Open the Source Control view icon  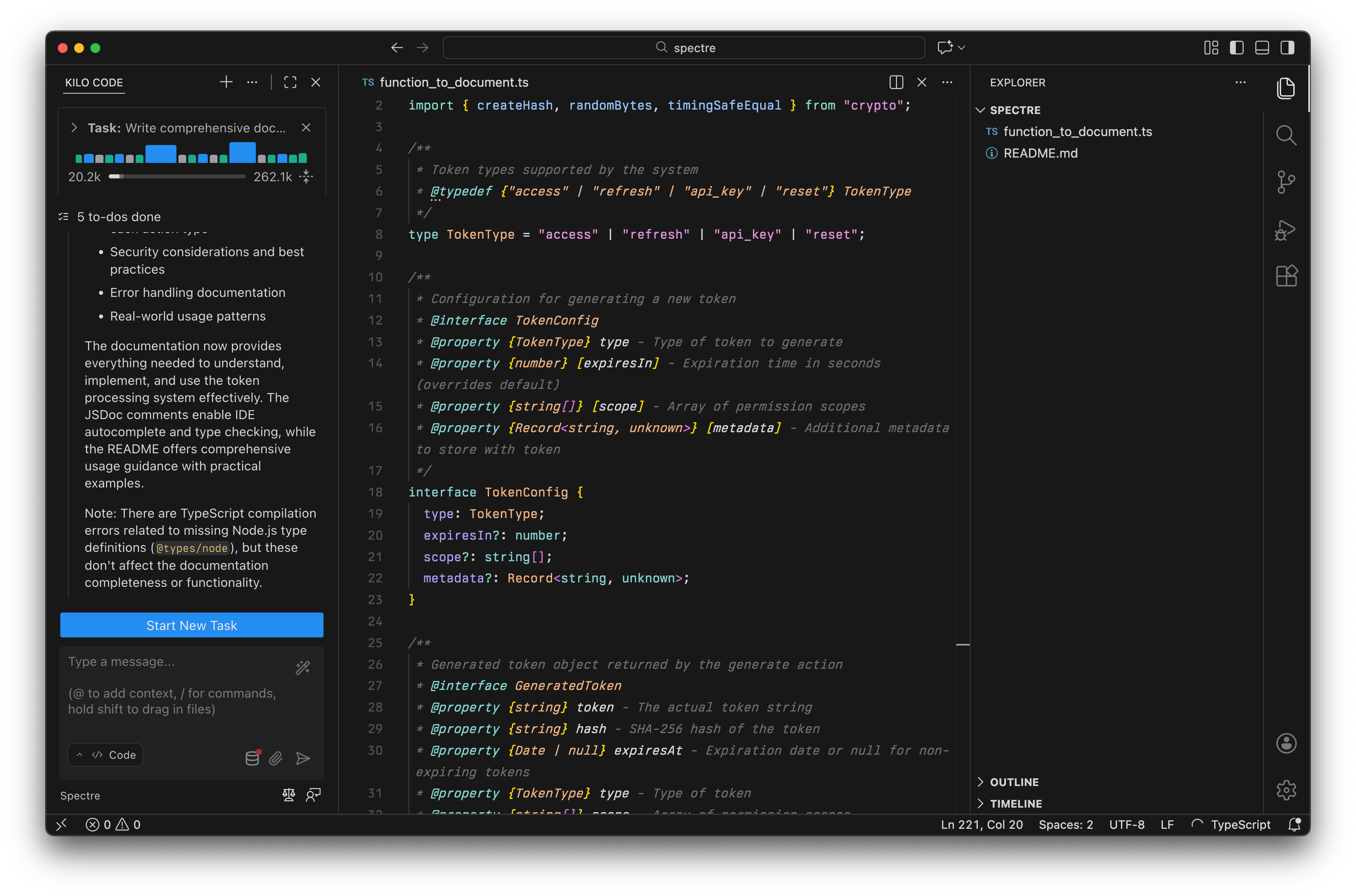(1286, 182)
